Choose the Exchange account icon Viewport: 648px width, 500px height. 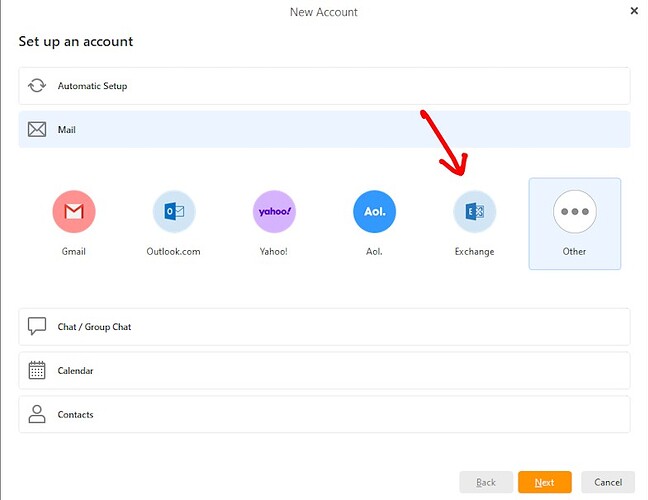pos(474,212)
